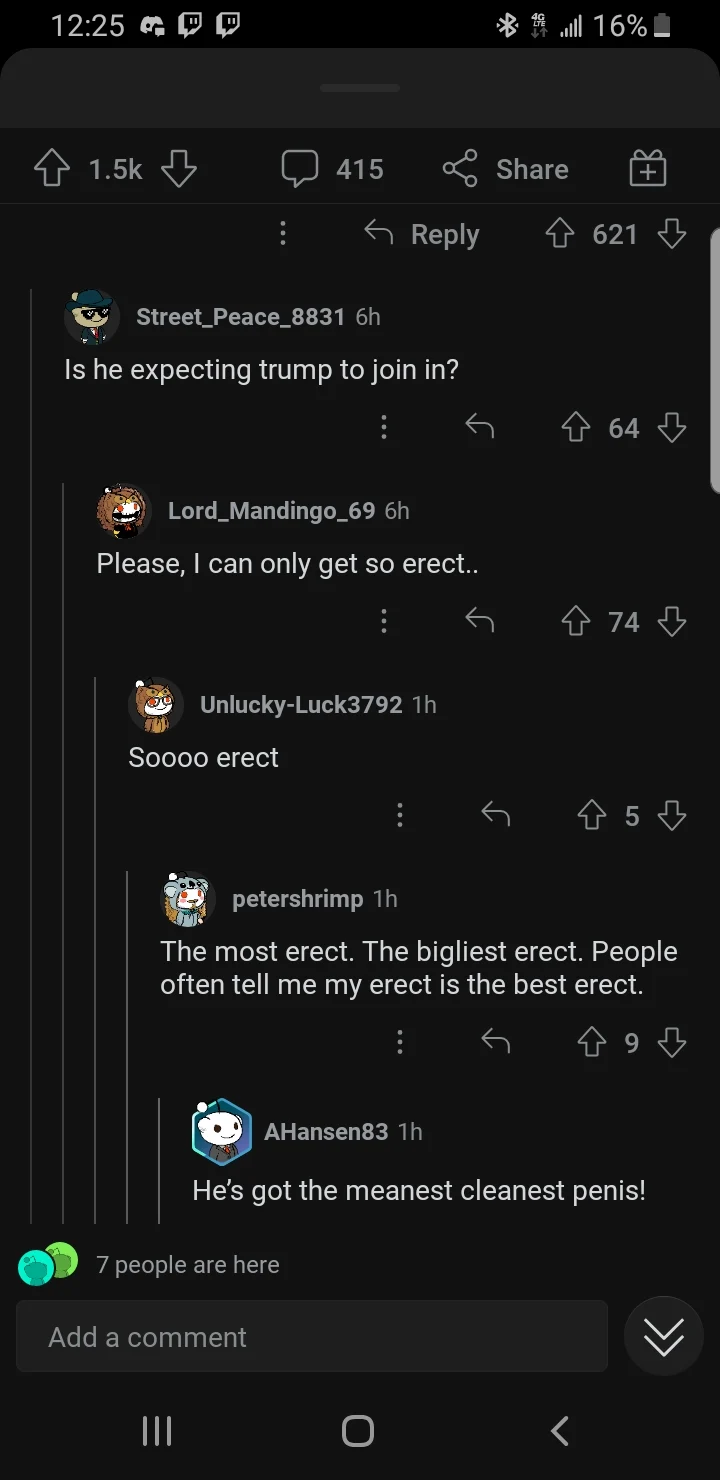
Task: Open recent apps from the navigation bar
Action: (x=156, y=1430)
